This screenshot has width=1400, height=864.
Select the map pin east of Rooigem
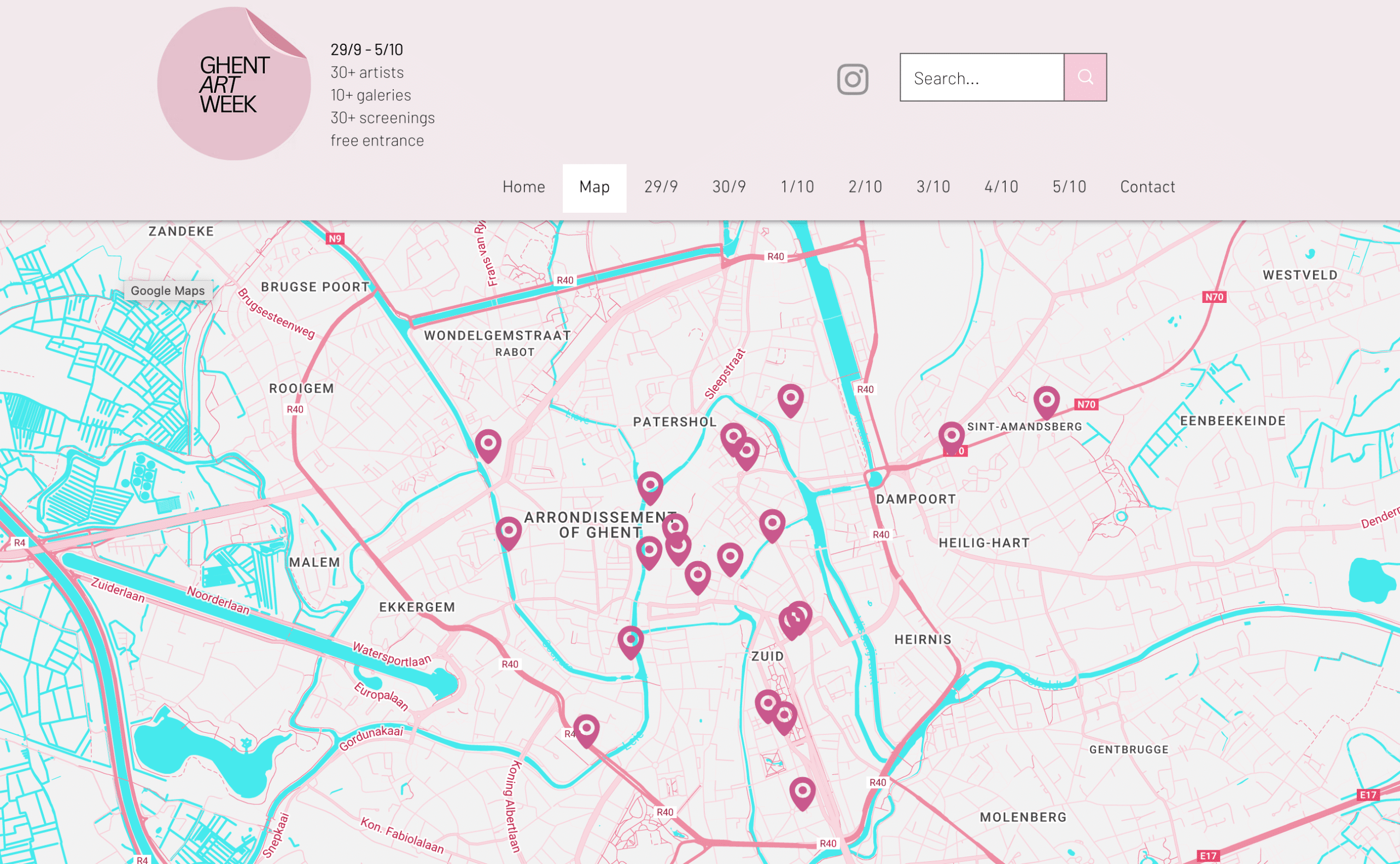pos(488,446)
